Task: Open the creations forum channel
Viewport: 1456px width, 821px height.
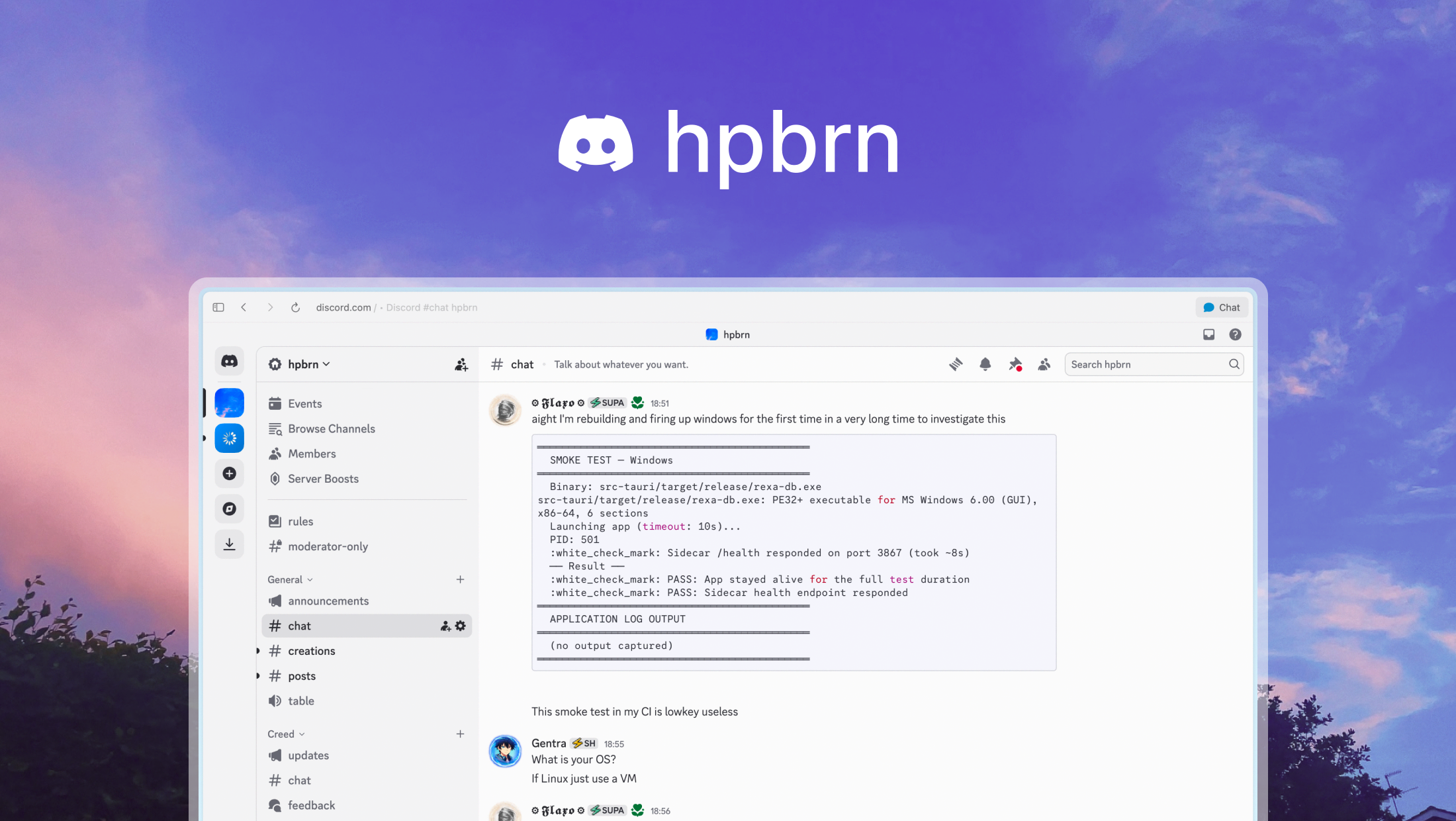Action: 367,651
